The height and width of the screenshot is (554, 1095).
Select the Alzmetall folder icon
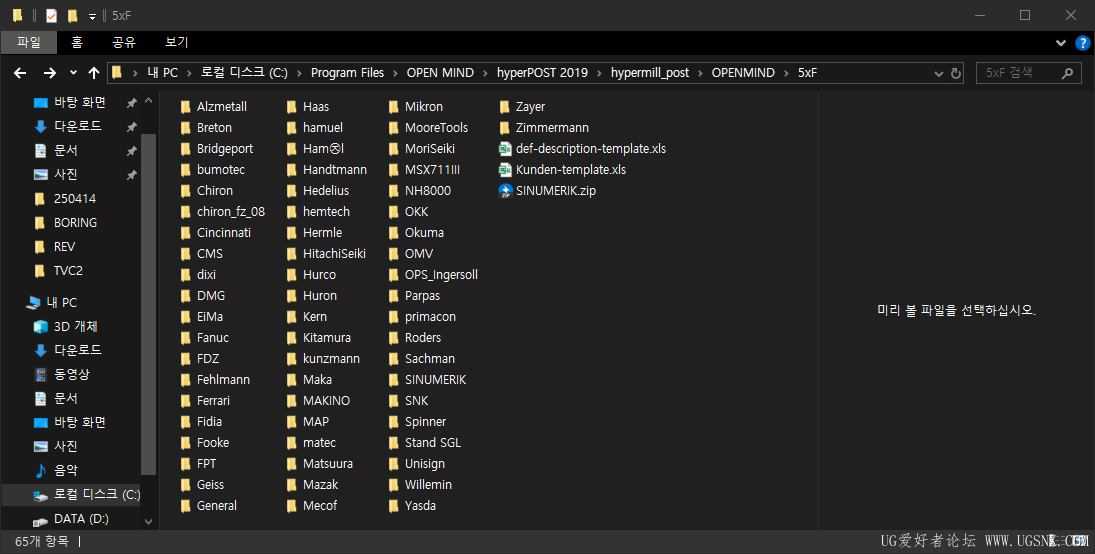pyautogui.click(x=185, y=107)
